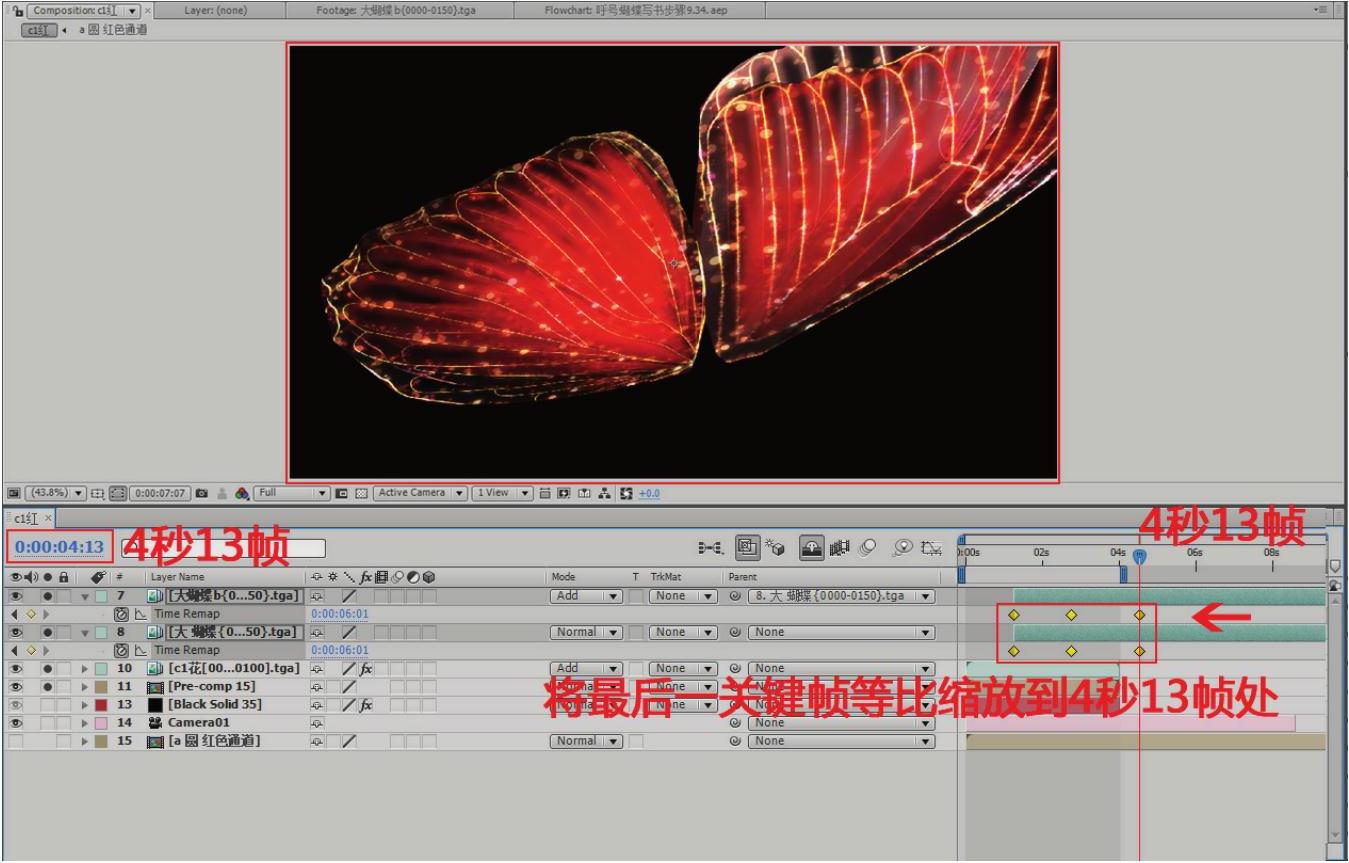Image resolution: width=1349 pixels, height=863 pixels.
Task: Switch to Layer (none) tab
Action: [216, 10]
